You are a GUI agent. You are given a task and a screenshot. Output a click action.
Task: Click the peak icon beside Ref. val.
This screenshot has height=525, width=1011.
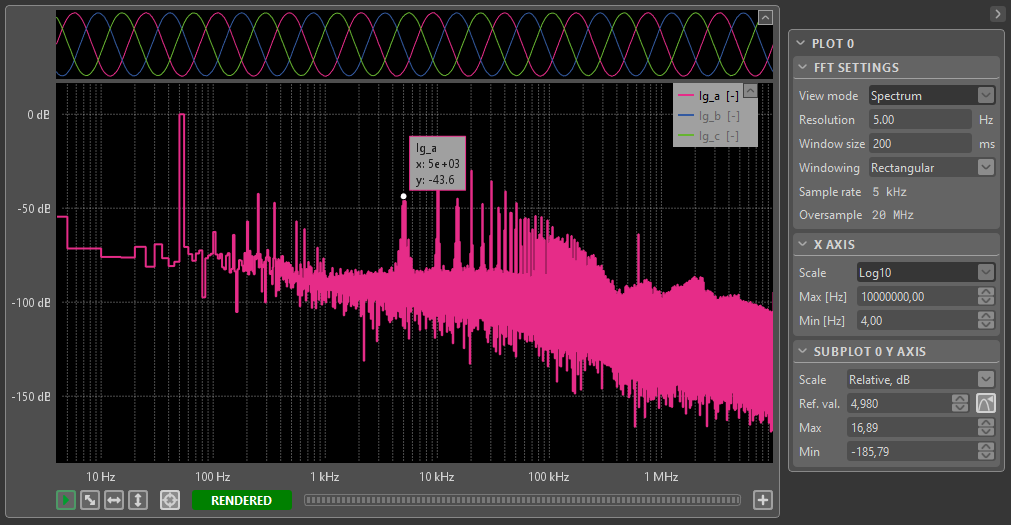point(986,404)
